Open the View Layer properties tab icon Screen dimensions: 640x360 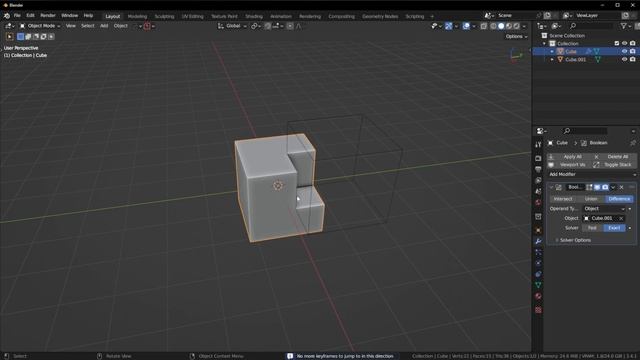tap(538, 180)
